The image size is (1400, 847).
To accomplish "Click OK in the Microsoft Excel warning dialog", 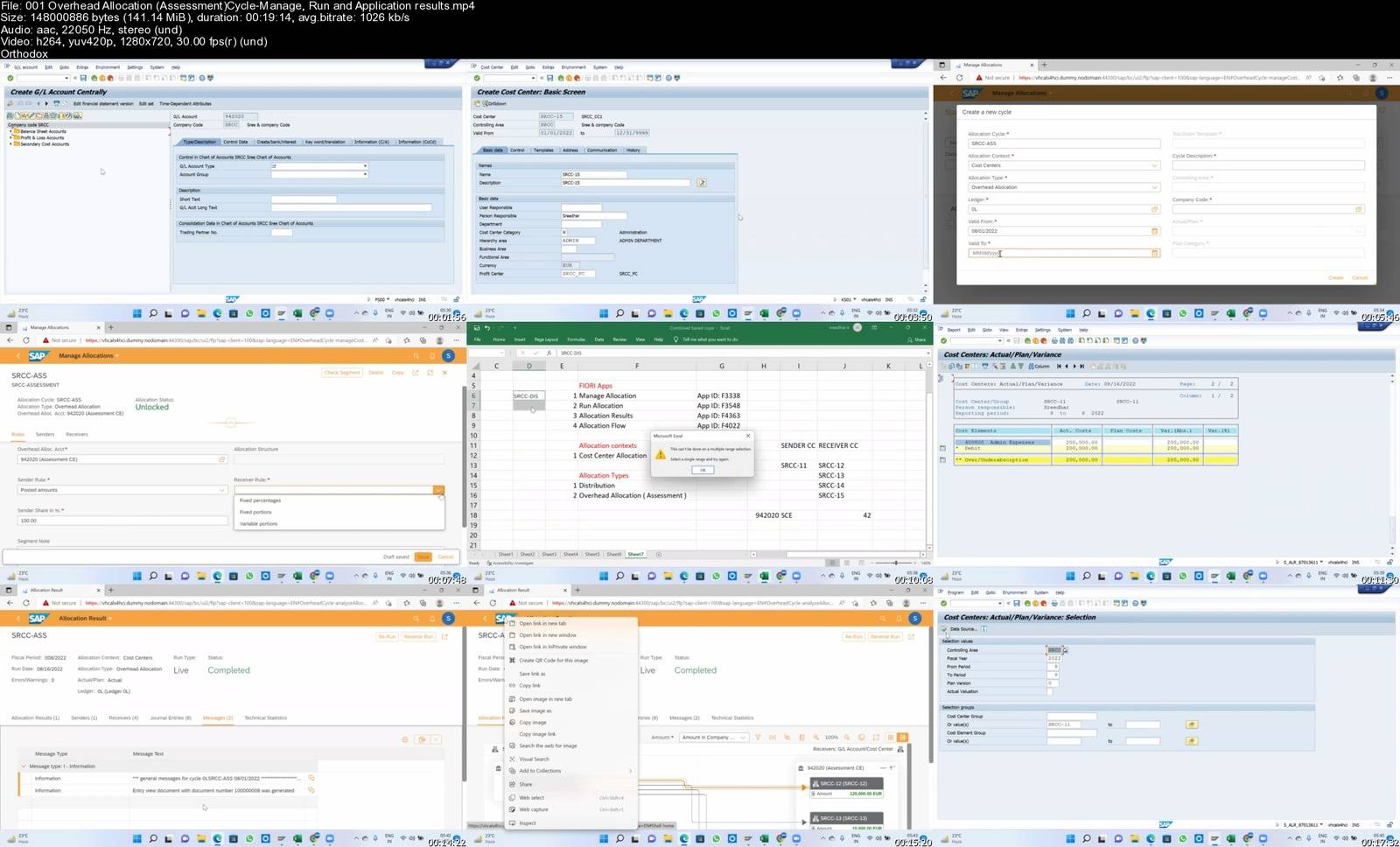I will [703, 470].
